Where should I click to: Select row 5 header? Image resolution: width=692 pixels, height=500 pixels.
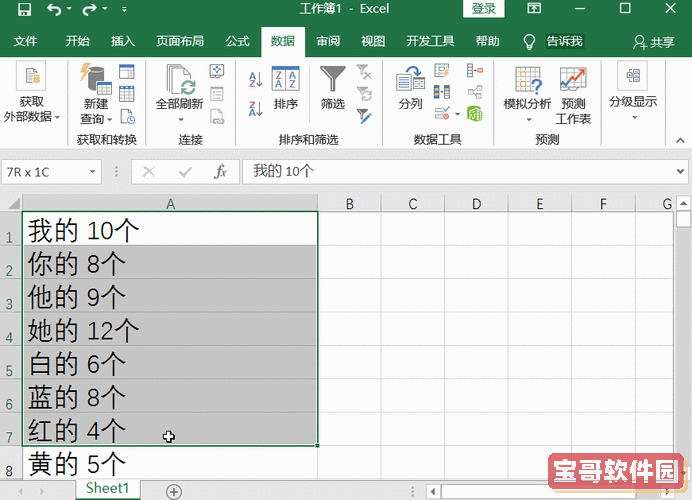pos(10,363)
